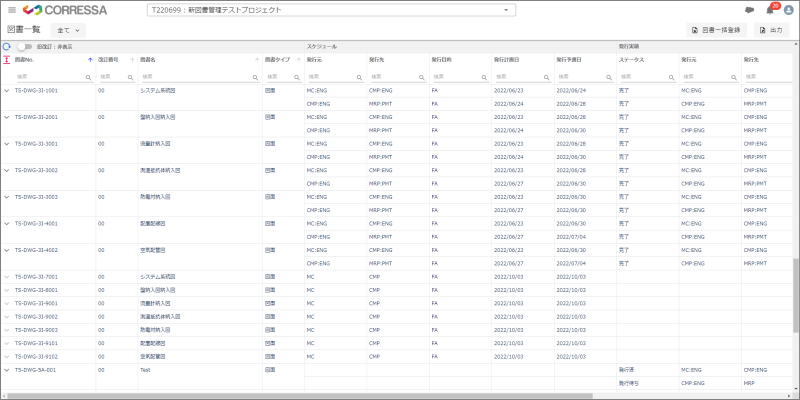
Task: Toggle the 旧改訂 display switch
Action: [x=24, y=47]
